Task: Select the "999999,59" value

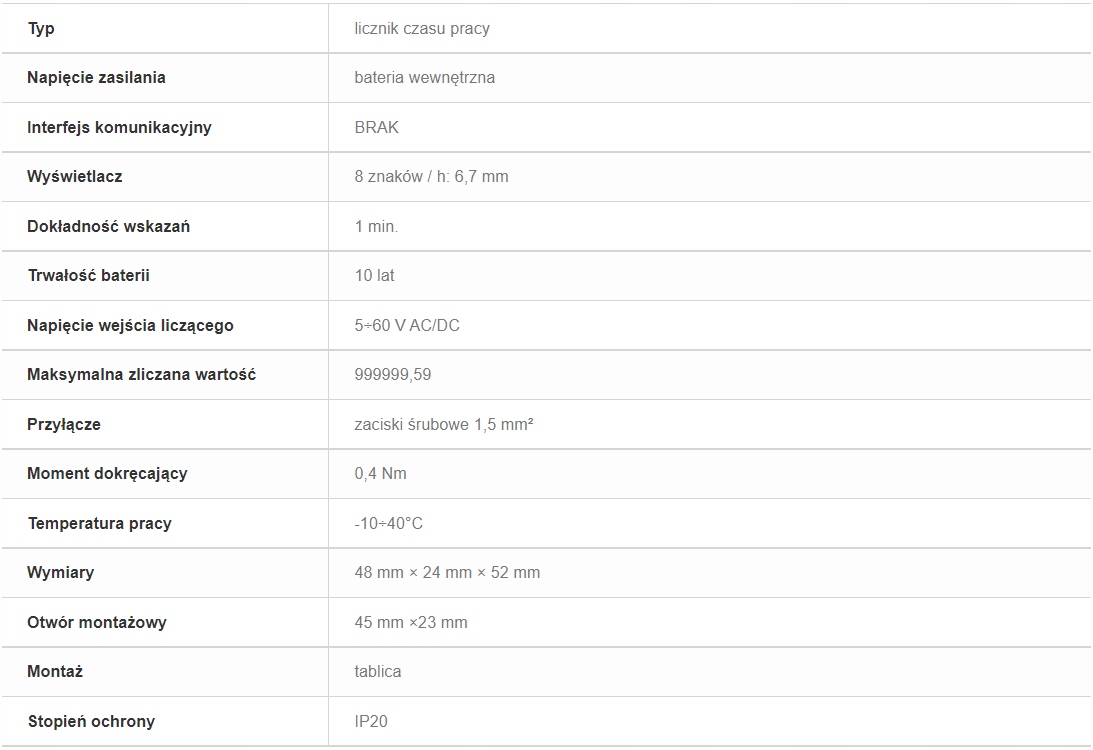Action: pos(392,375)
